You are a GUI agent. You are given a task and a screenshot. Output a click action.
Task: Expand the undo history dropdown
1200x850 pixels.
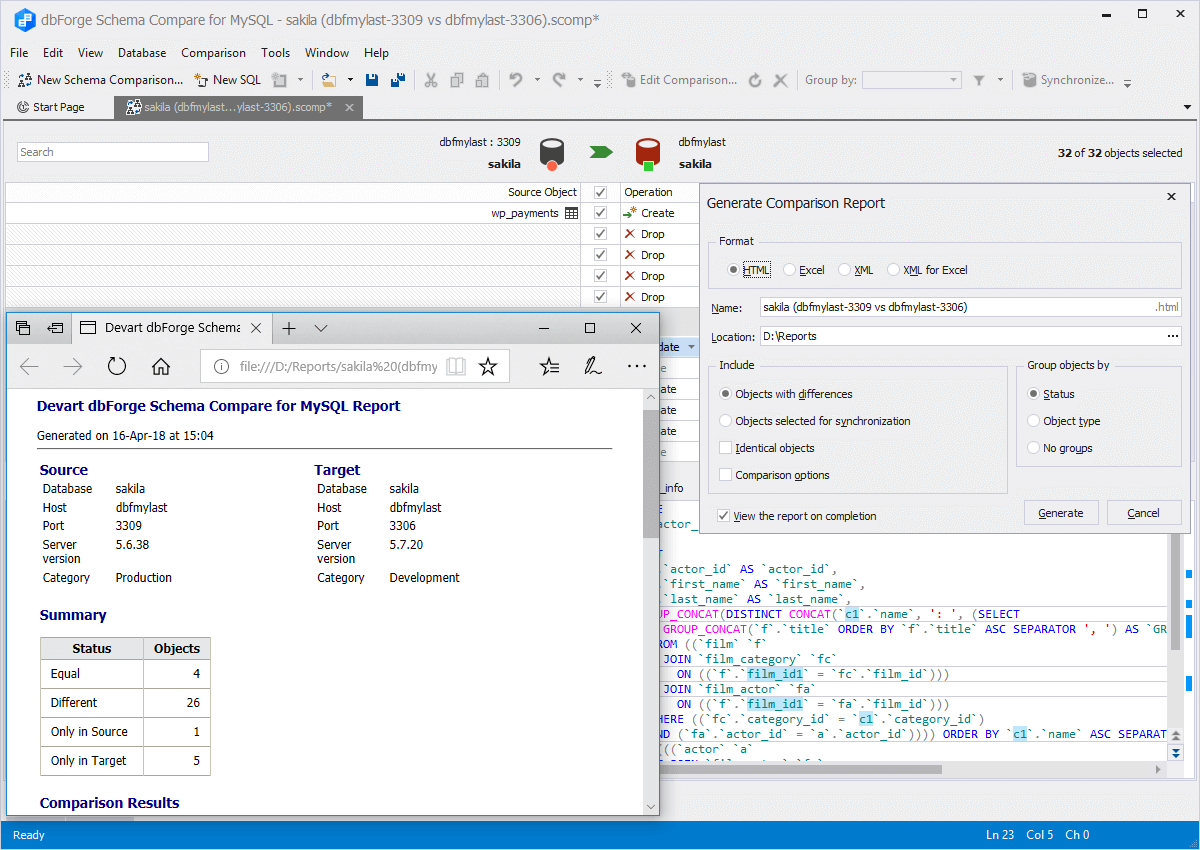tap(537, 80)
